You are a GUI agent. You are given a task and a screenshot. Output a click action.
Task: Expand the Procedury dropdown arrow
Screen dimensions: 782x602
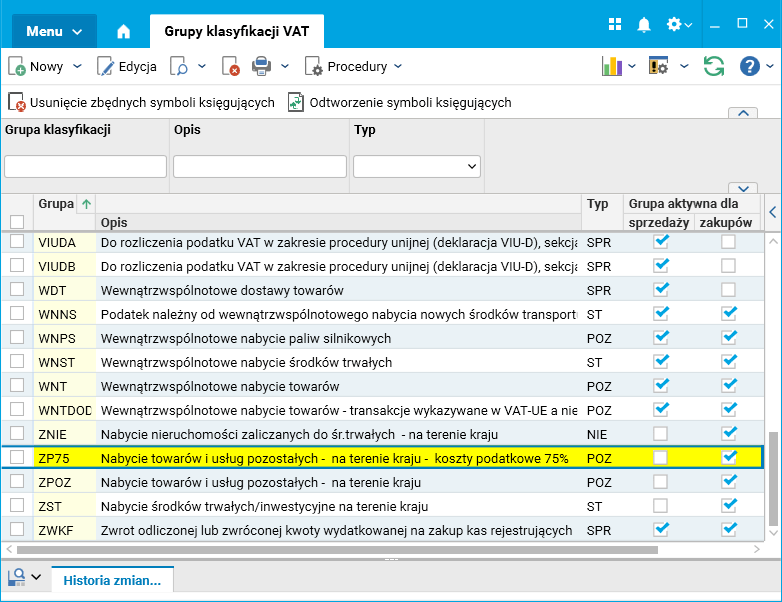398,67
